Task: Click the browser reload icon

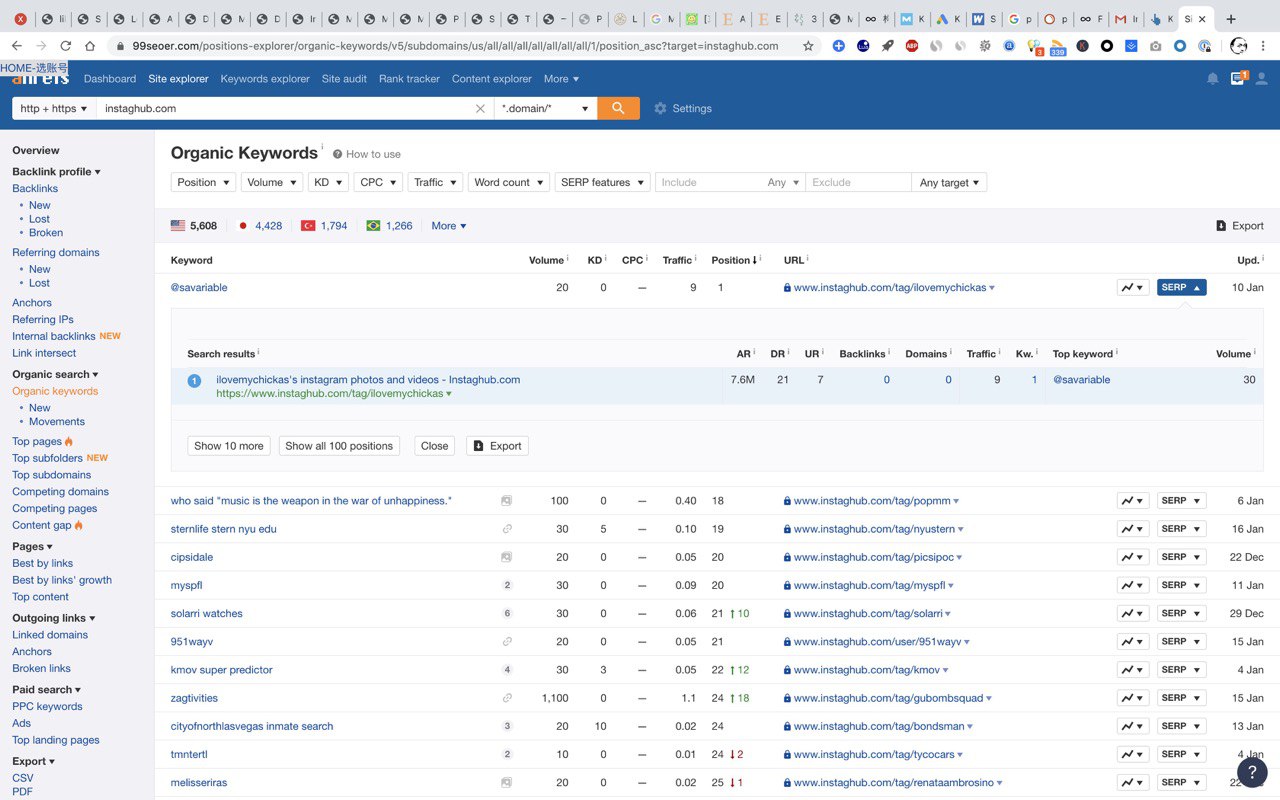Action: pos(66,46)
